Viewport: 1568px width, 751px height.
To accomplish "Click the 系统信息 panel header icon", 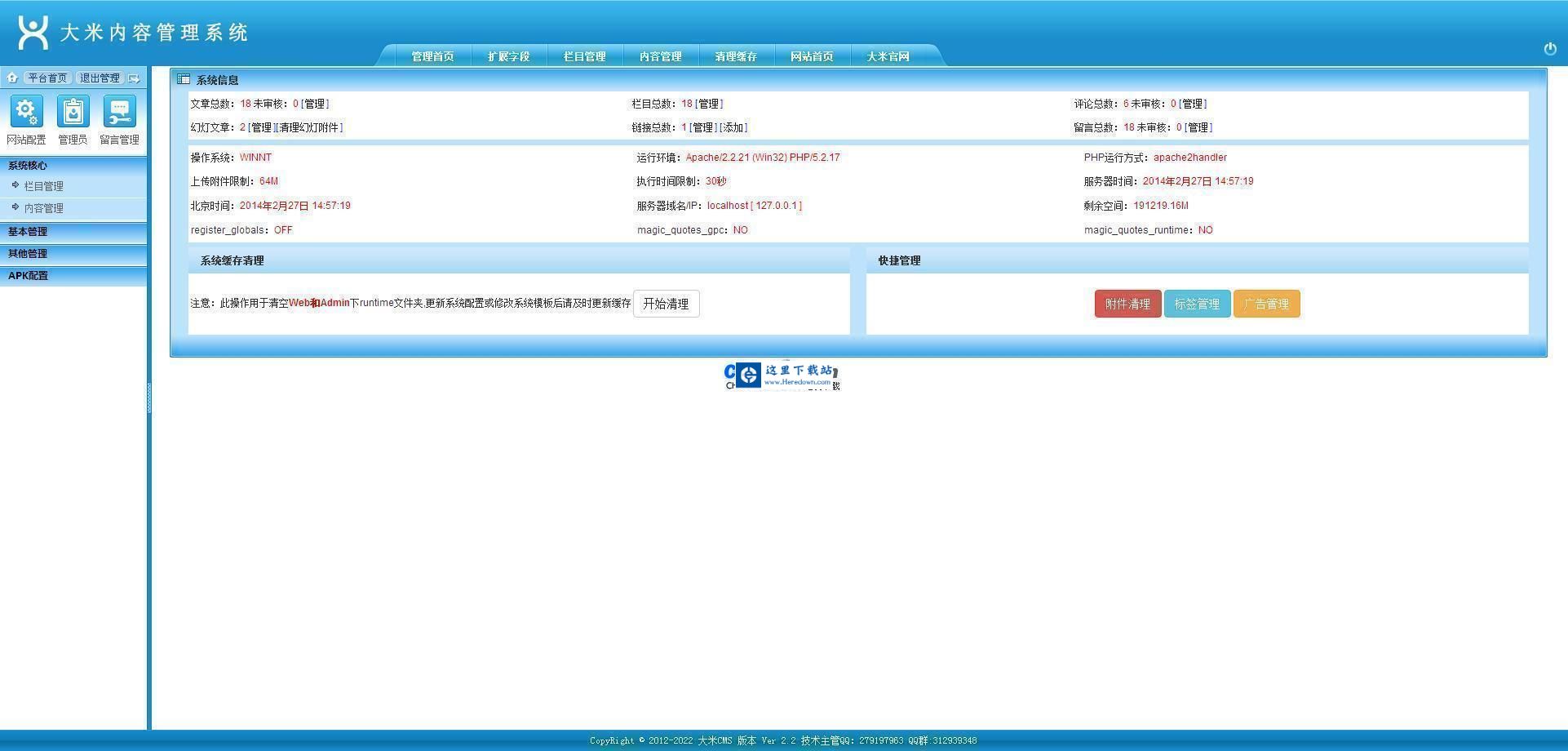I will [183, 79].
